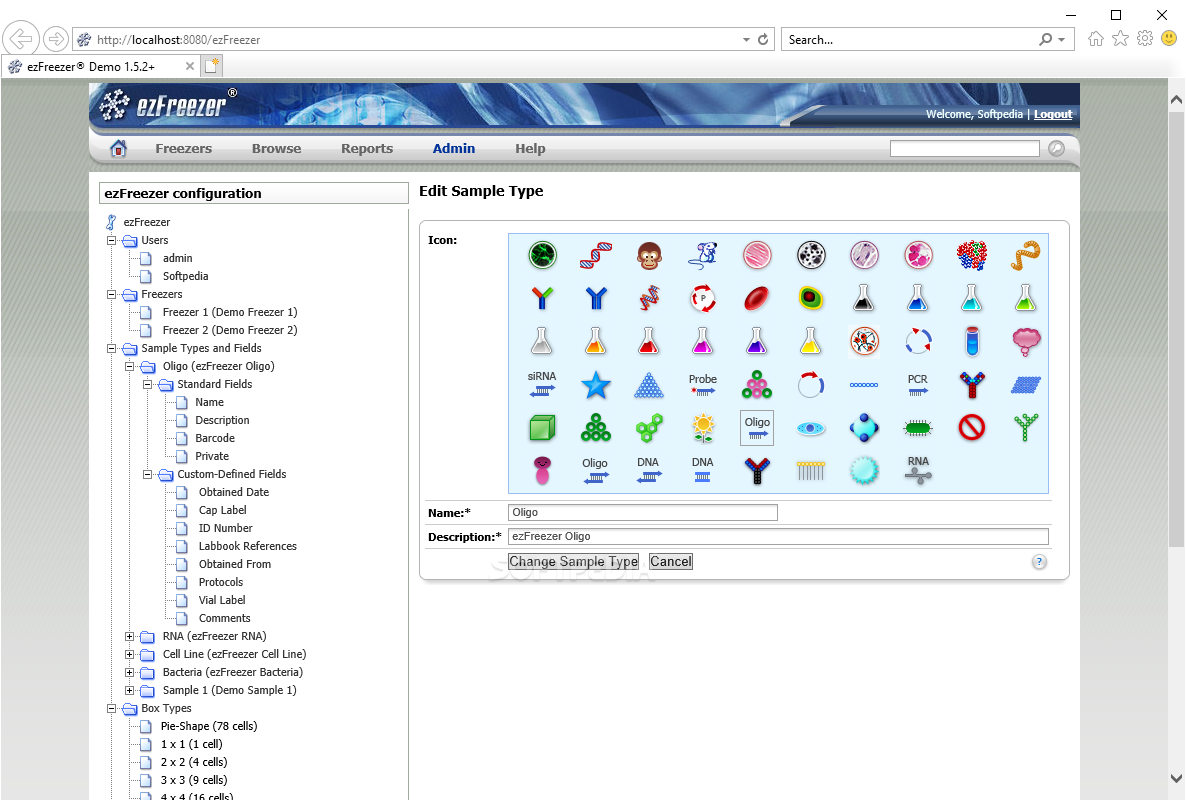Pick the black liquid flask icon
1186x801 pixels.
[x=864, y=299]
